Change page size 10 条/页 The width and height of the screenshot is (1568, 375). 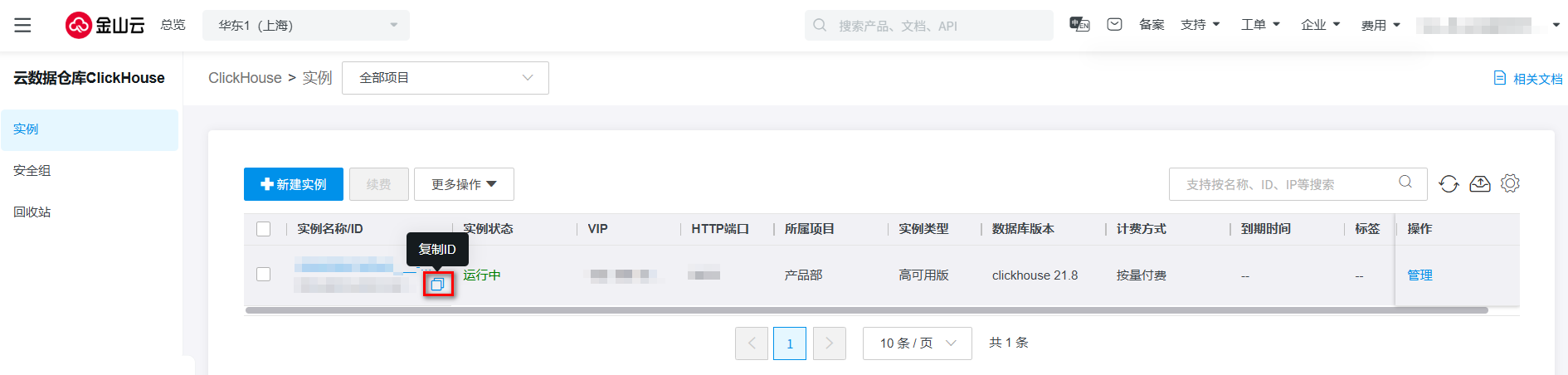[918, 343]
